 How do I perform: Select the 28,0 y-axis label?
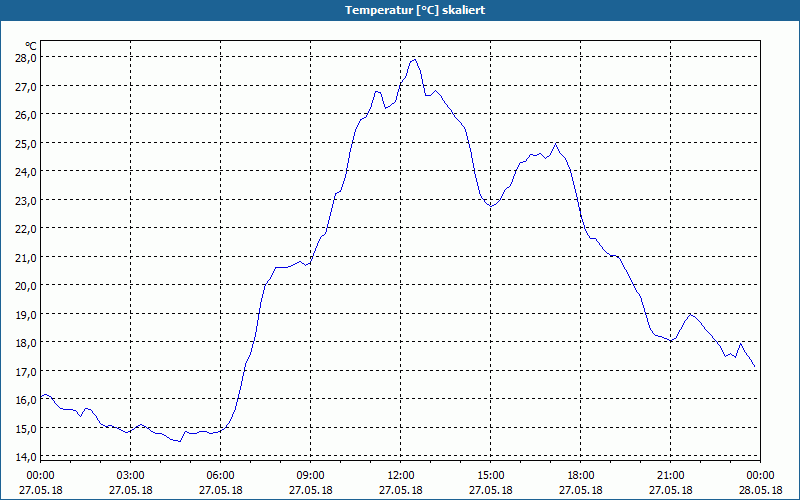tap(27, 58)
